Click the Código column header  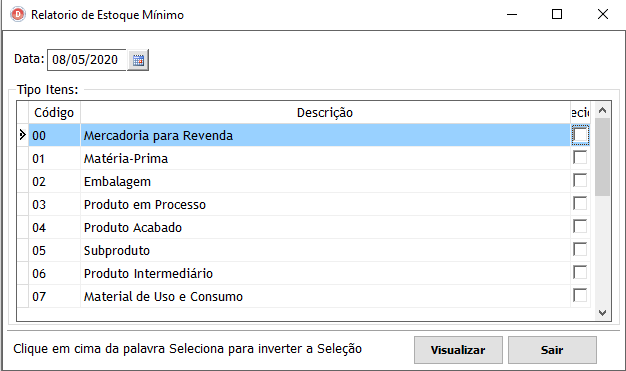pos(54,113)
